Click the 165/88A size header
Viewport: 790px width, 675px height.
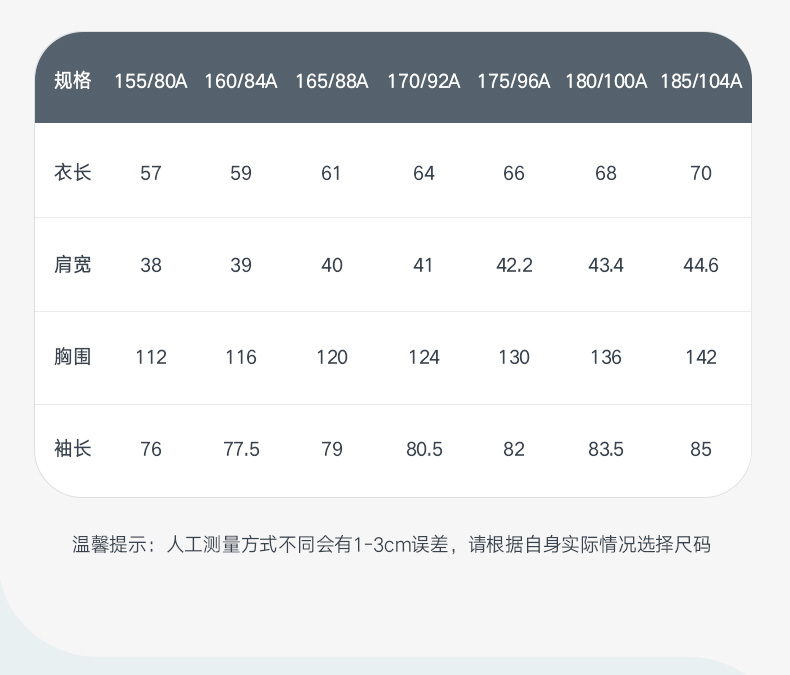pyautogui.click(x=332, y=81)
